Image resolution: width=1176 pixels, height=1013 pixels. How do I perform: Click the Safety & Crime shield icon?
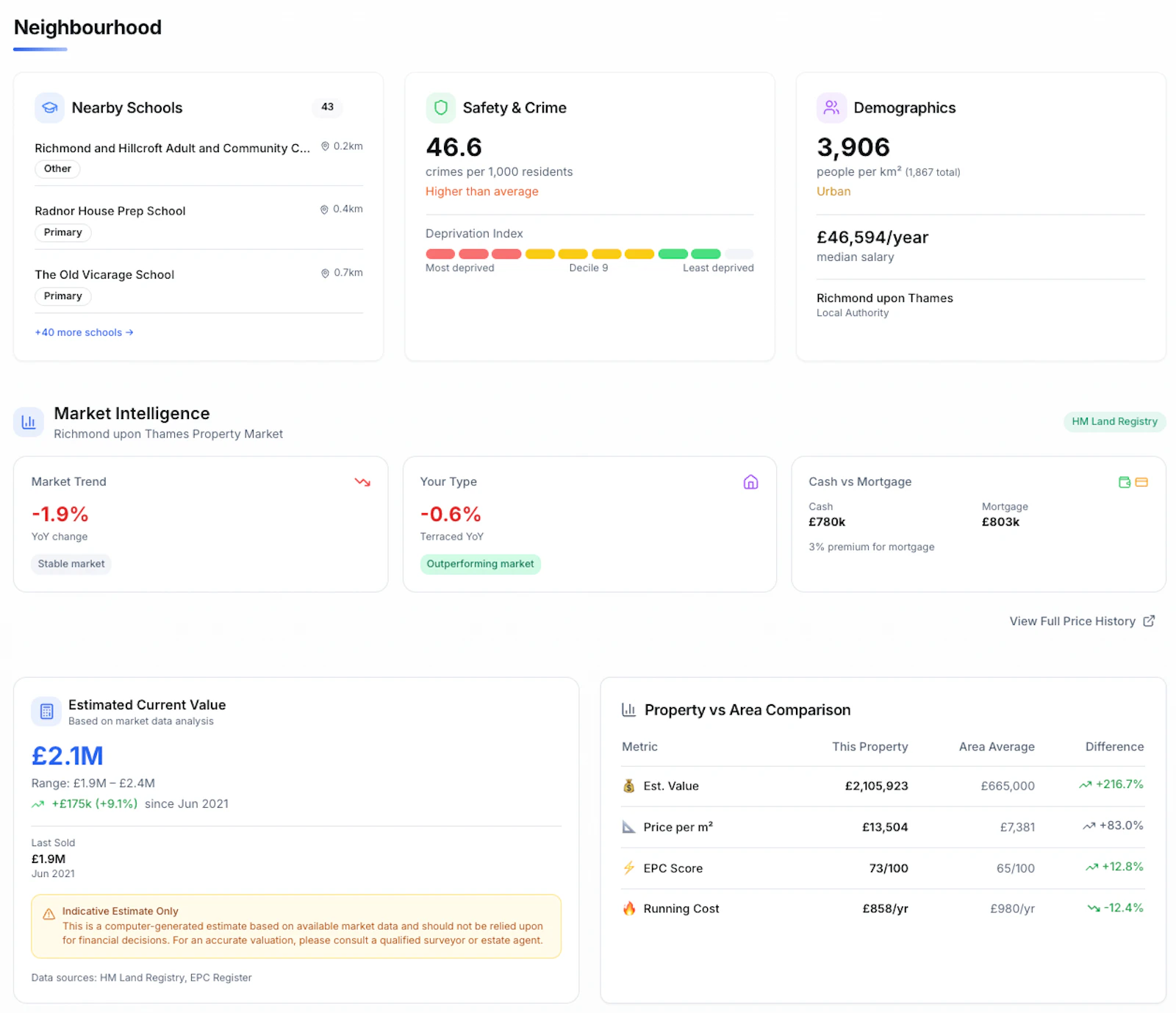pyautogui.click(x=440, y=108)
